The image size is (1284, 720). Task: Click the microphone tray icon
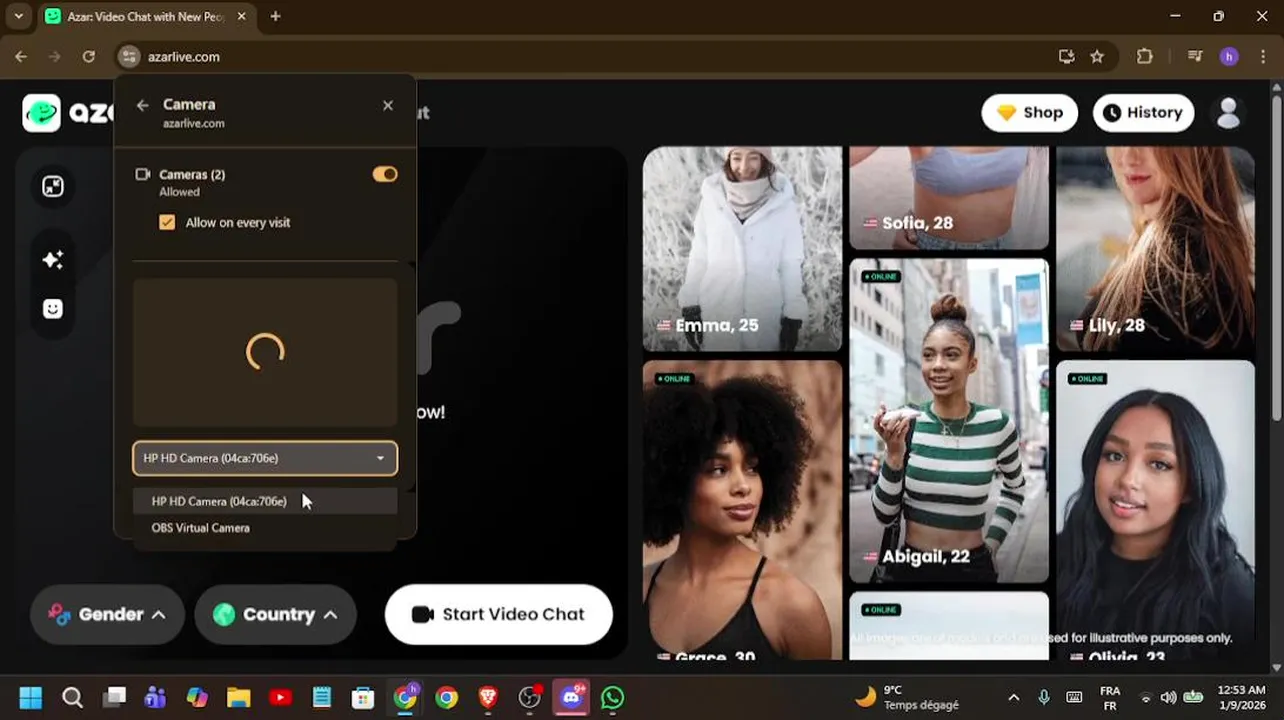click(1043, 697)
